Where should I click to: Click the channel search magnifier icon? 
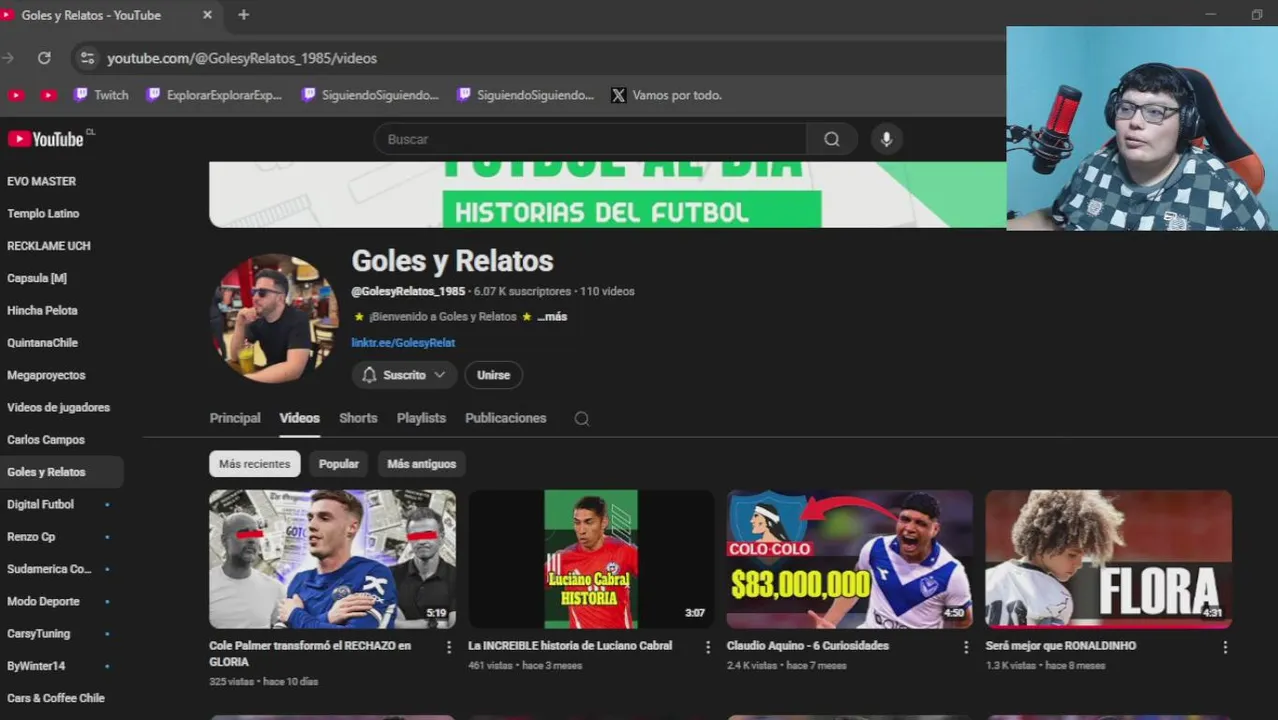[x=582, y=419]
